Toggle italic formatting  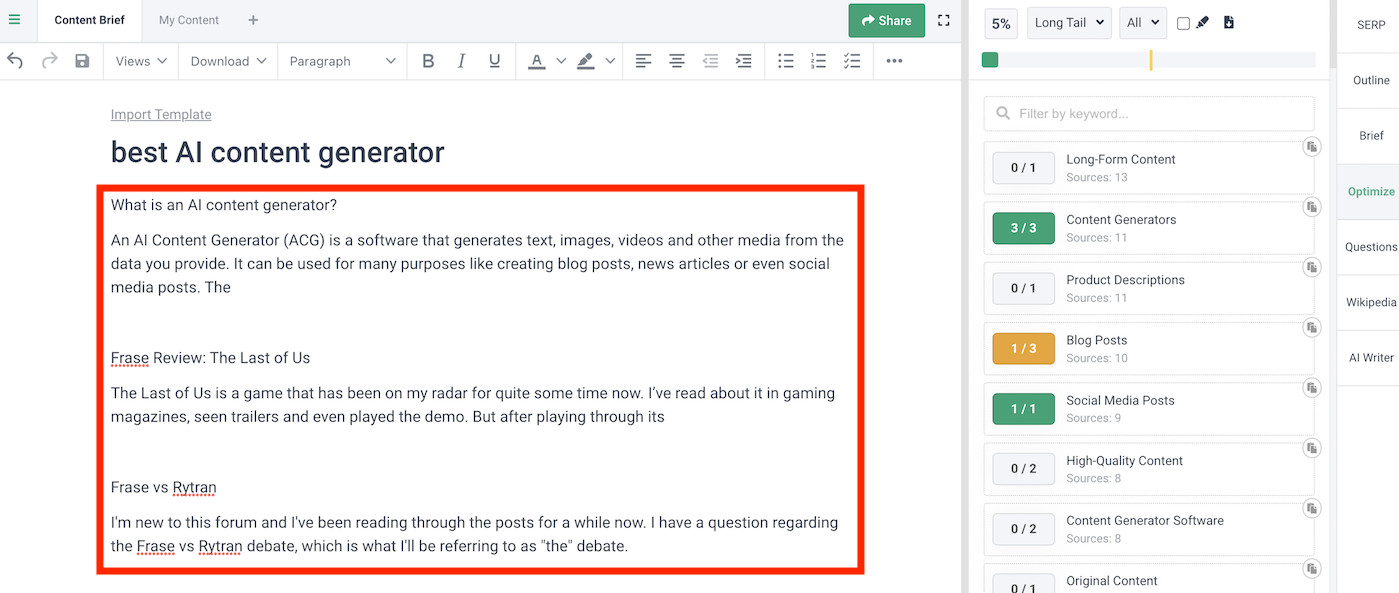tap(461, 61)
